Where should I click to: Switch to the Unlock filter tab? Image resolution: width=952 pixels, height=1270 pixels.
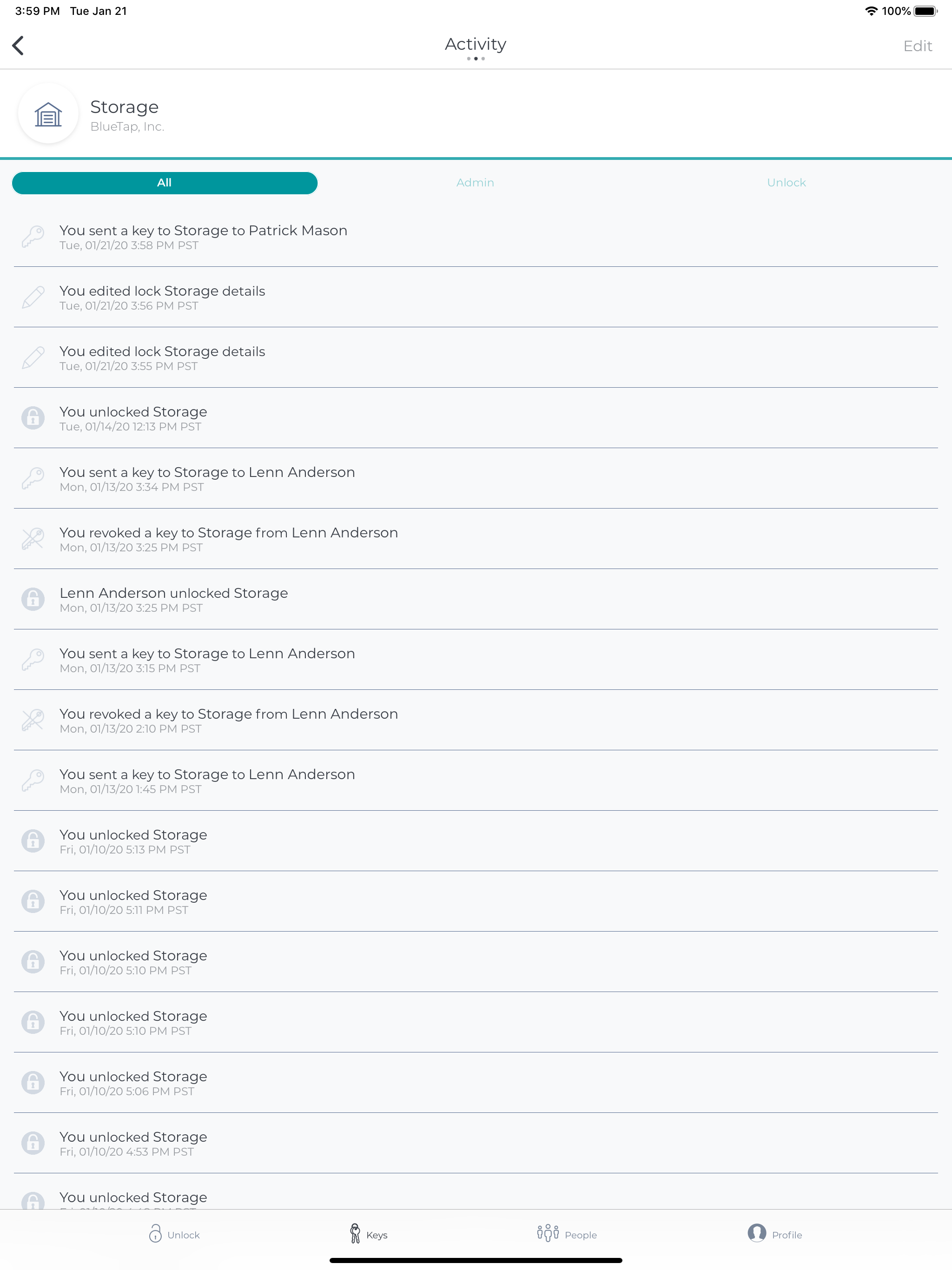(786, 183)
